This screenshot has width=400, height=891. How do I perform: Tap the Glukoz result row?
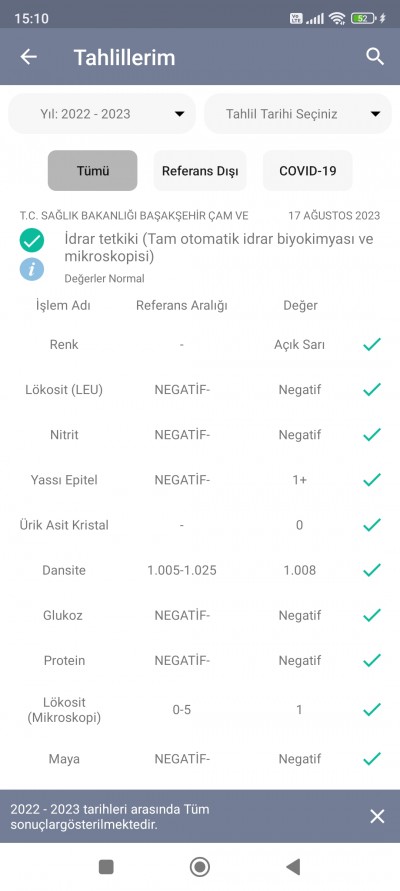point(200,615)
